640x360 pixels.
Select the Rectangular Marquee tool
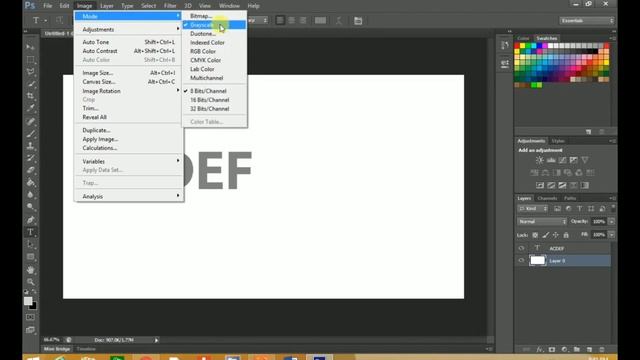[30, 60]
